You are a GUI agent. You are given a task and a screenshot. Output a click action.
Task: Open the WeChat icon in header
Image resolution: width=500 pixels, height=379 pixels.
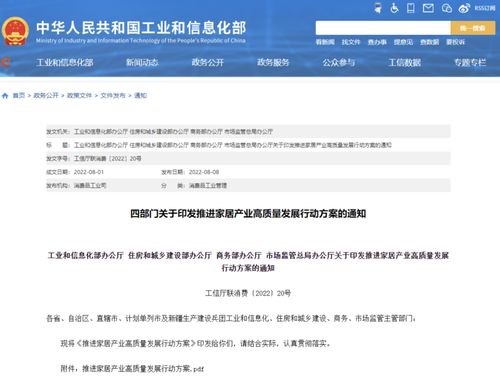pyautogui.click(x=446, y=8)
